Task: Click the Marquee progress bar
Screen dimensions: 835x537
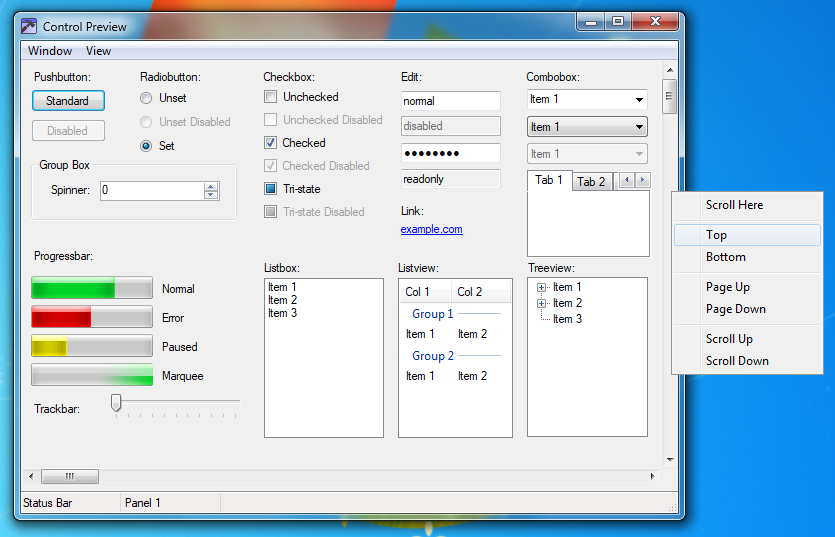Action: point(92,375)
